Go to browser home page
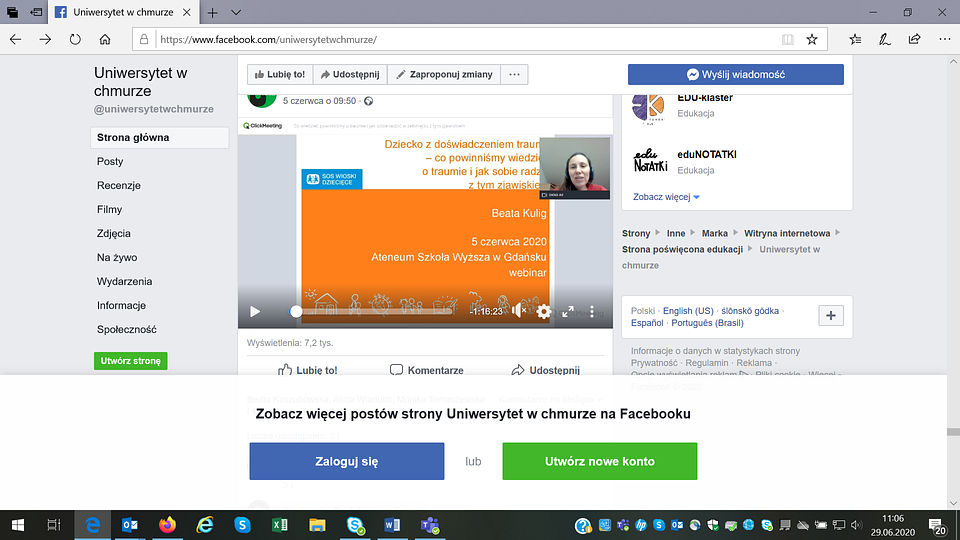The width and height of the screenshot is (960, 540). (105, 39)
